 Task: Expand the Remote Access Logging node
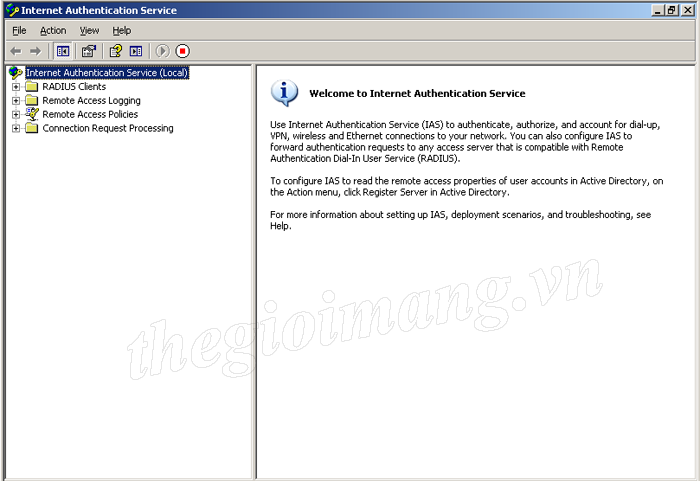16,100
